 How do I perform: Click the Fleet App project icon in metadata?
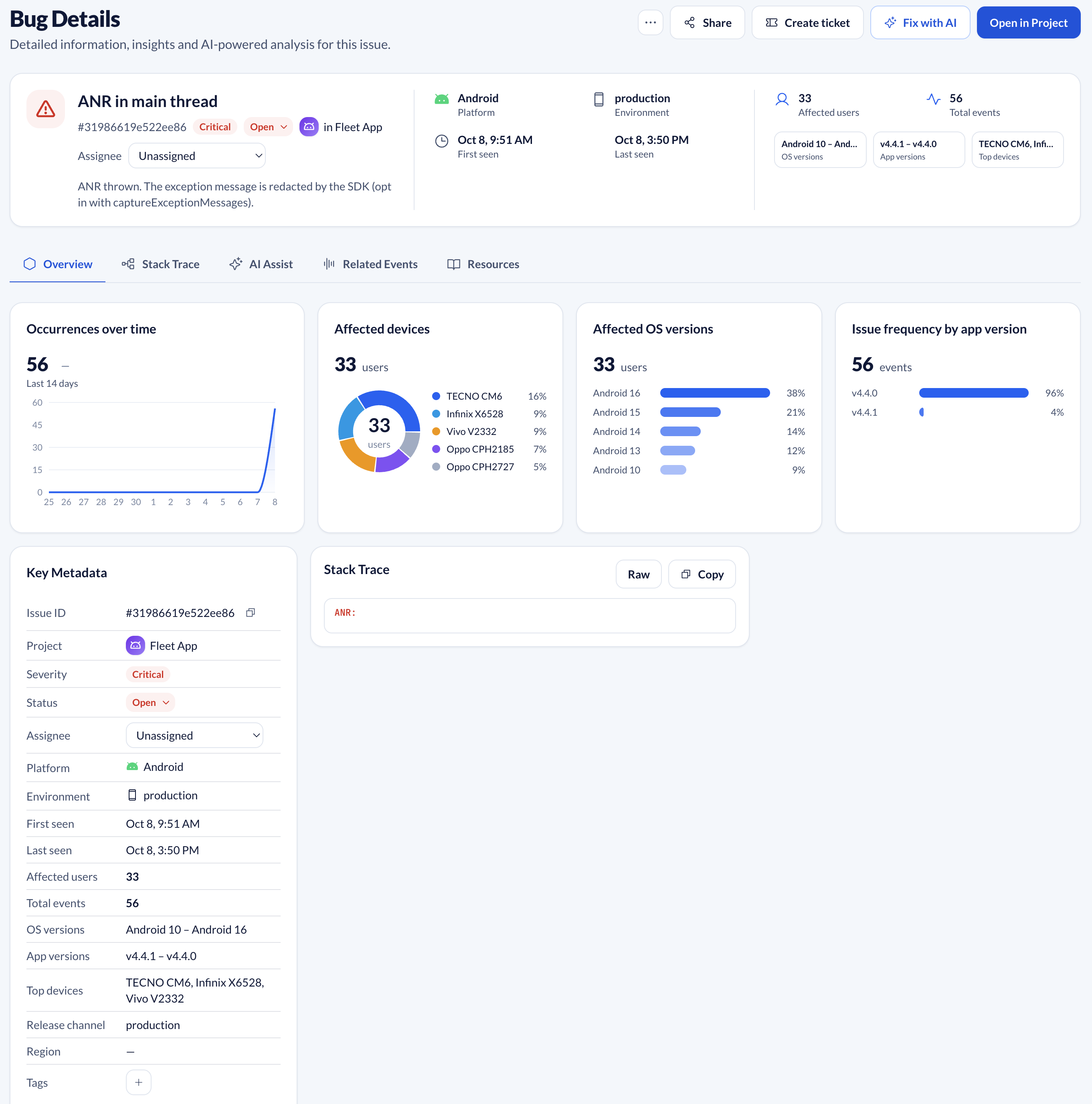click(x=135, y=645)
